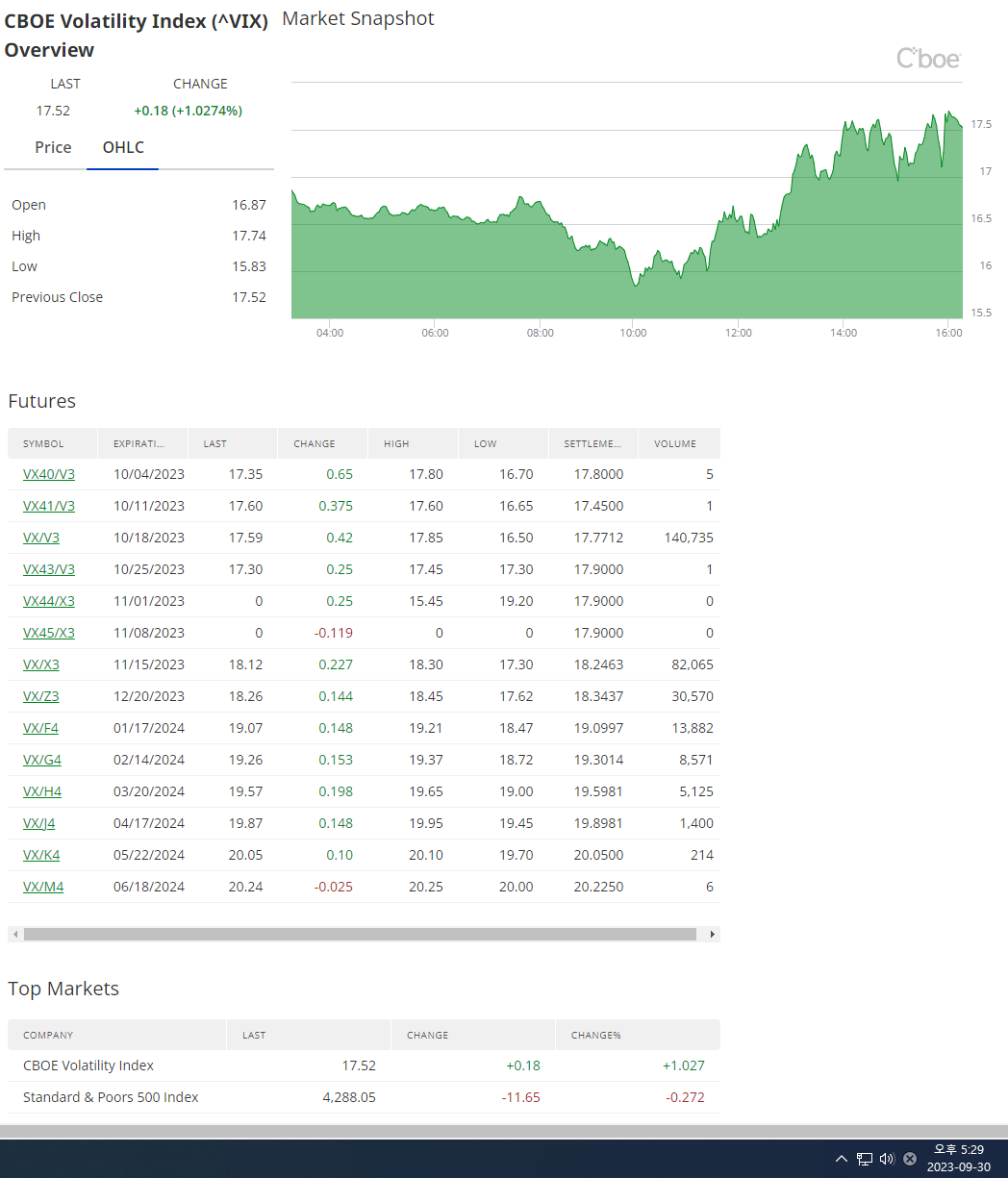Click the +0.18 (+1.0274%) change value
1008x1178 pixels.
pyautogui.click(x=188, y=111)
